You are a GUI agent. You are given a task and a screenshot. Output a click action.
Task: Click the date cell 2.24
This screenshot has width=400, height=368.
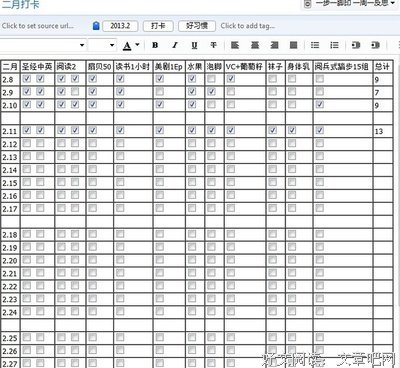pyautogui.click(x=10, y=313)
